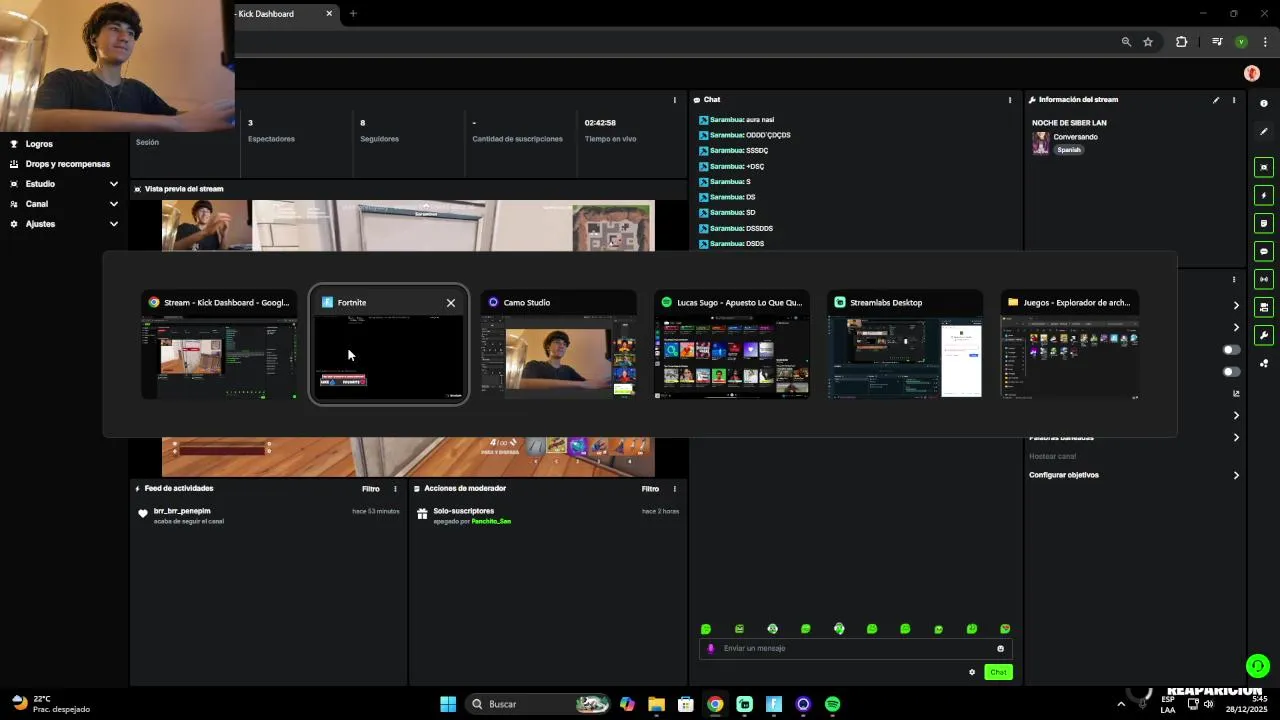Expand the Estudio sidebar section
The height and width of the screenshot is (720, 1280).
coord(64,184)
